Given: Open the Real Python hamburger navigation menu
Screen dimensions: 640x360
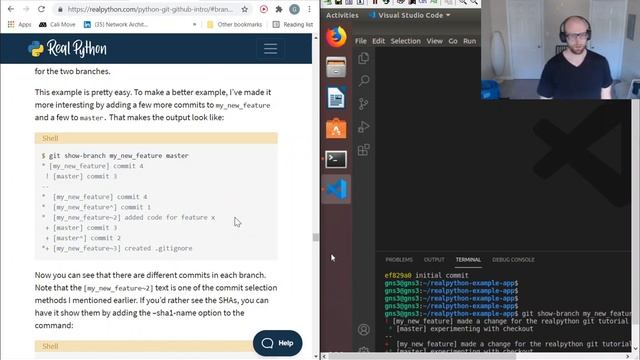Looking at the screenshot, I should [x=270, y=49].
